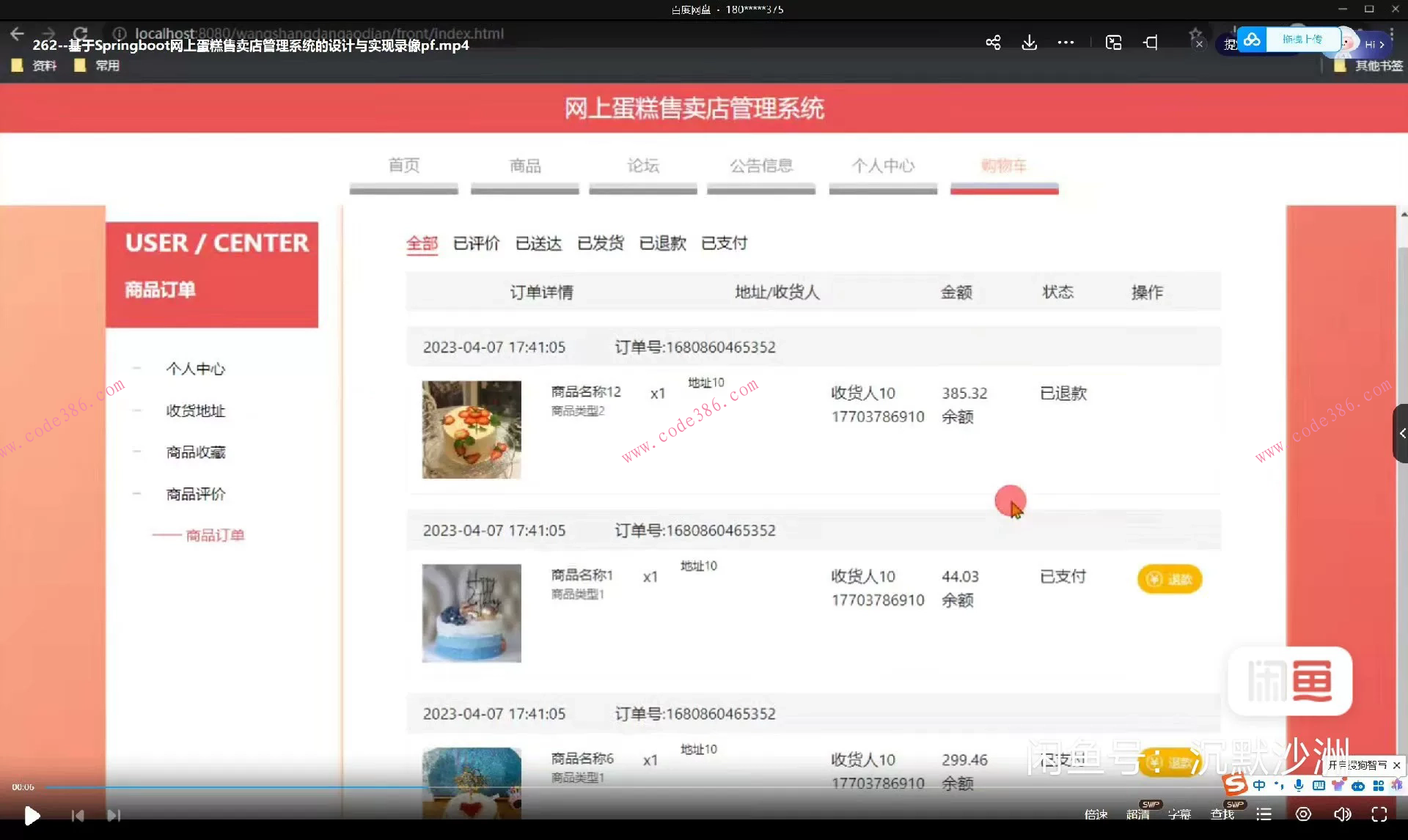
Task: Open the playlist icon in player controls
Action: tap(1264, 814)
